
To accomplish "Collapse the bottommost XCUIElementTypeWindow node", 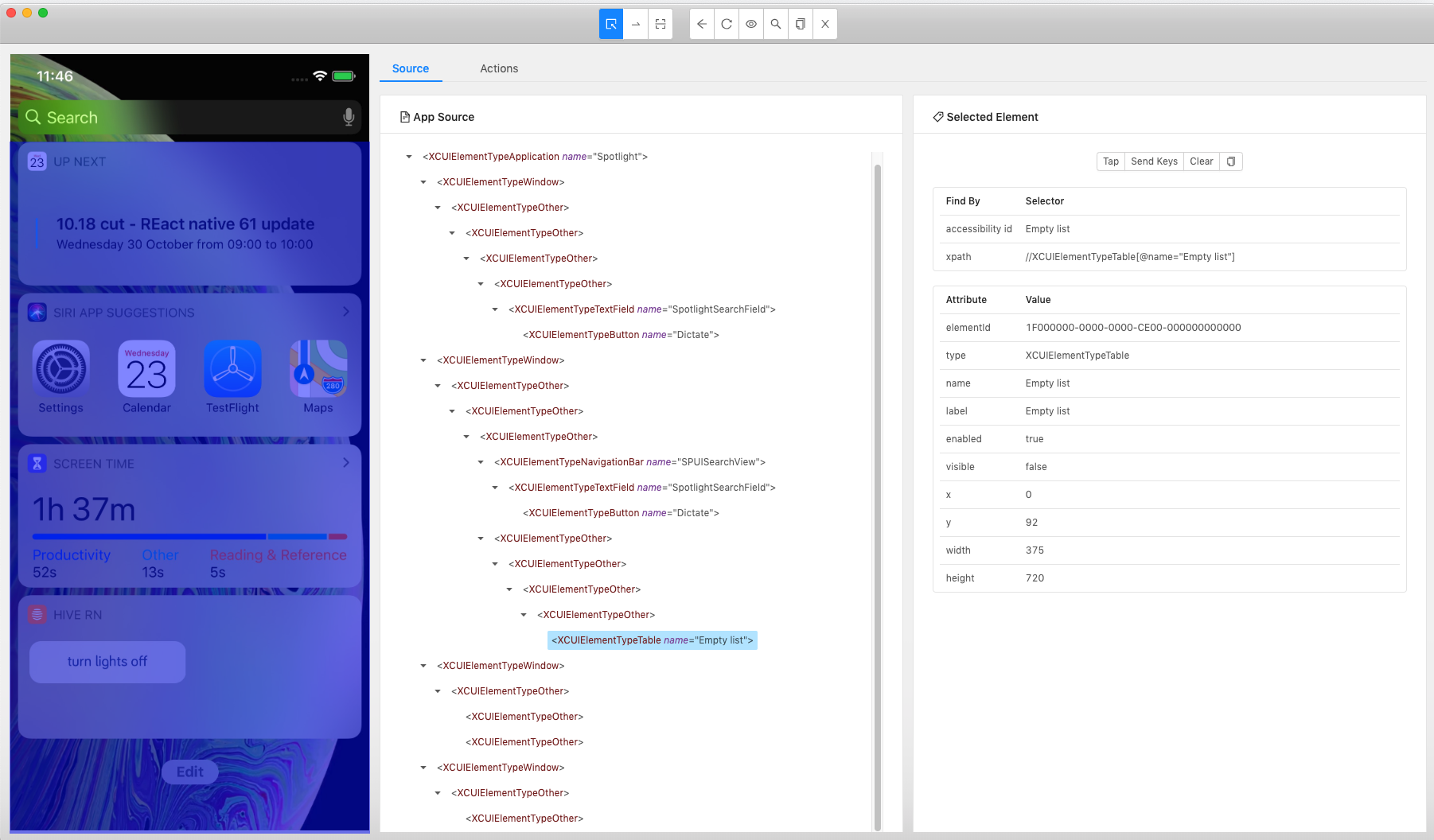I will 423,768.
